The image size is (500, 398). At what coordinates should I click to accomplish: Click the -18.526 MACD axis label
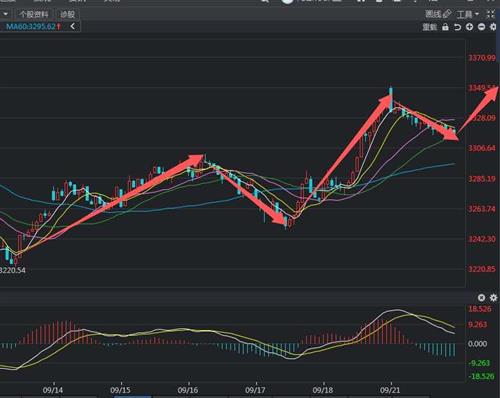481,376
